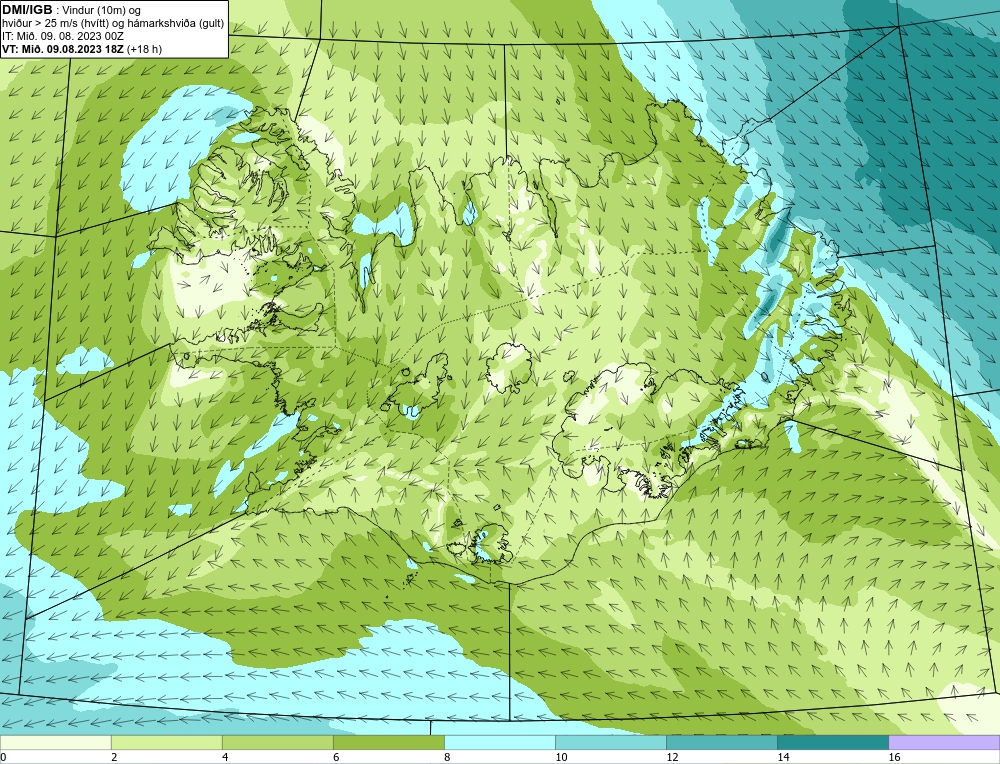This screenshot has height=764, width=1000.
Task: Click the 8–10 m/s light cyan legend swatch
Action: pos(499,742)
